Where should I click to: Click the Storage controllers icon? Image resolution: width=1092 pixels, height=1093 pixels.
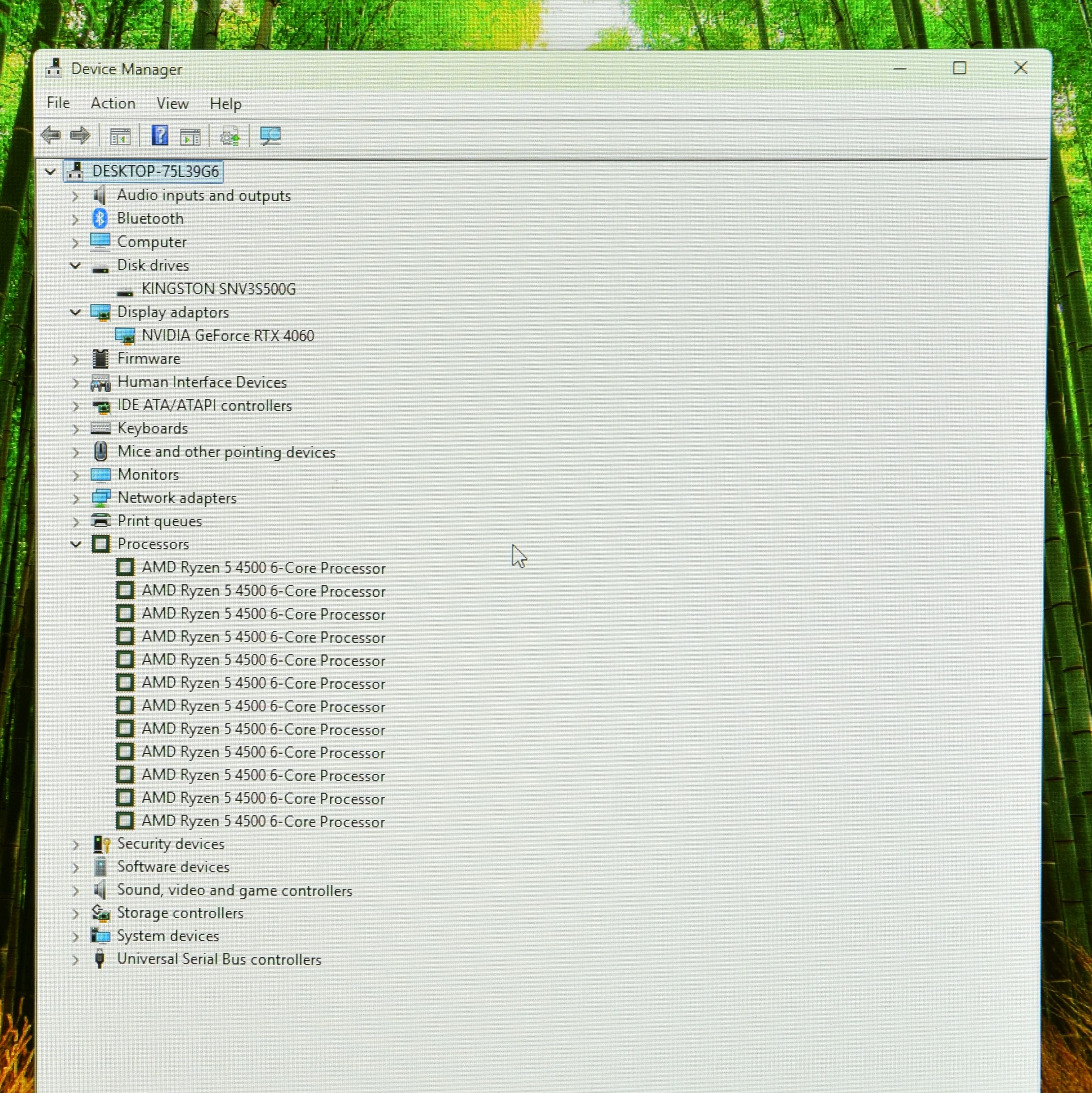[x=101, y=913]
